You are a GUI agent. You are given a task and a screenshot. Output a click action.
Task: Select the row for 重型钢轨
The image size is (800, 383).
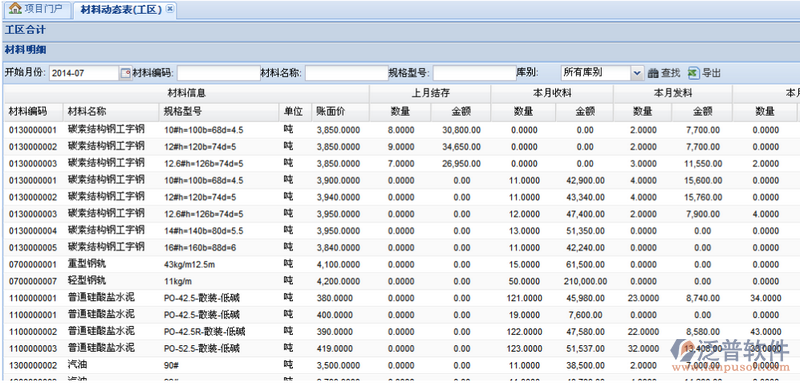point(400,265)
